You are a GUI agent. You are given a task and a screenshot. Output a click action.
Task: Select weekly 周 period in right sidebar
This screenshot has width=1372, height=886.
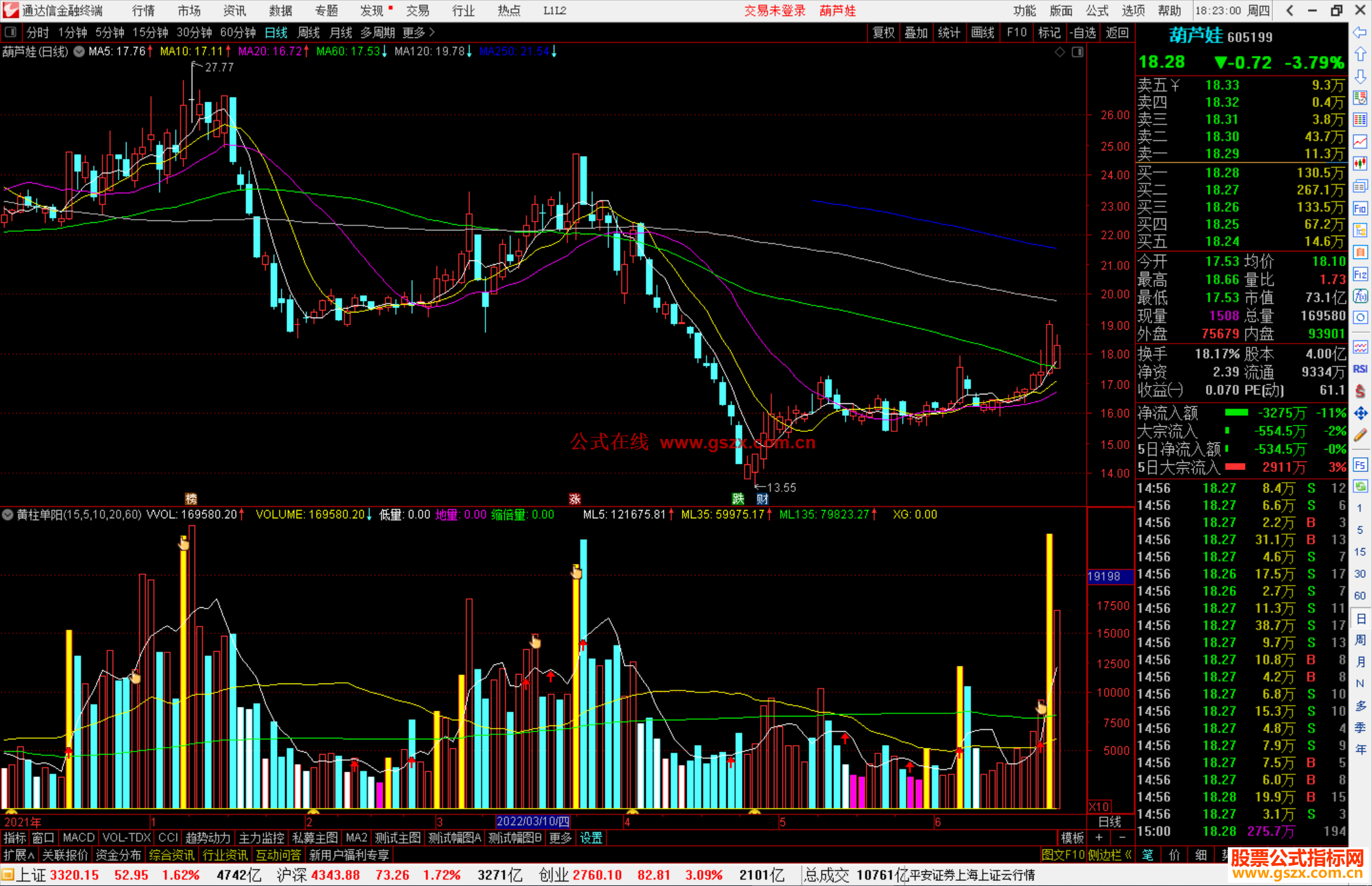[x=1360, y=640]
